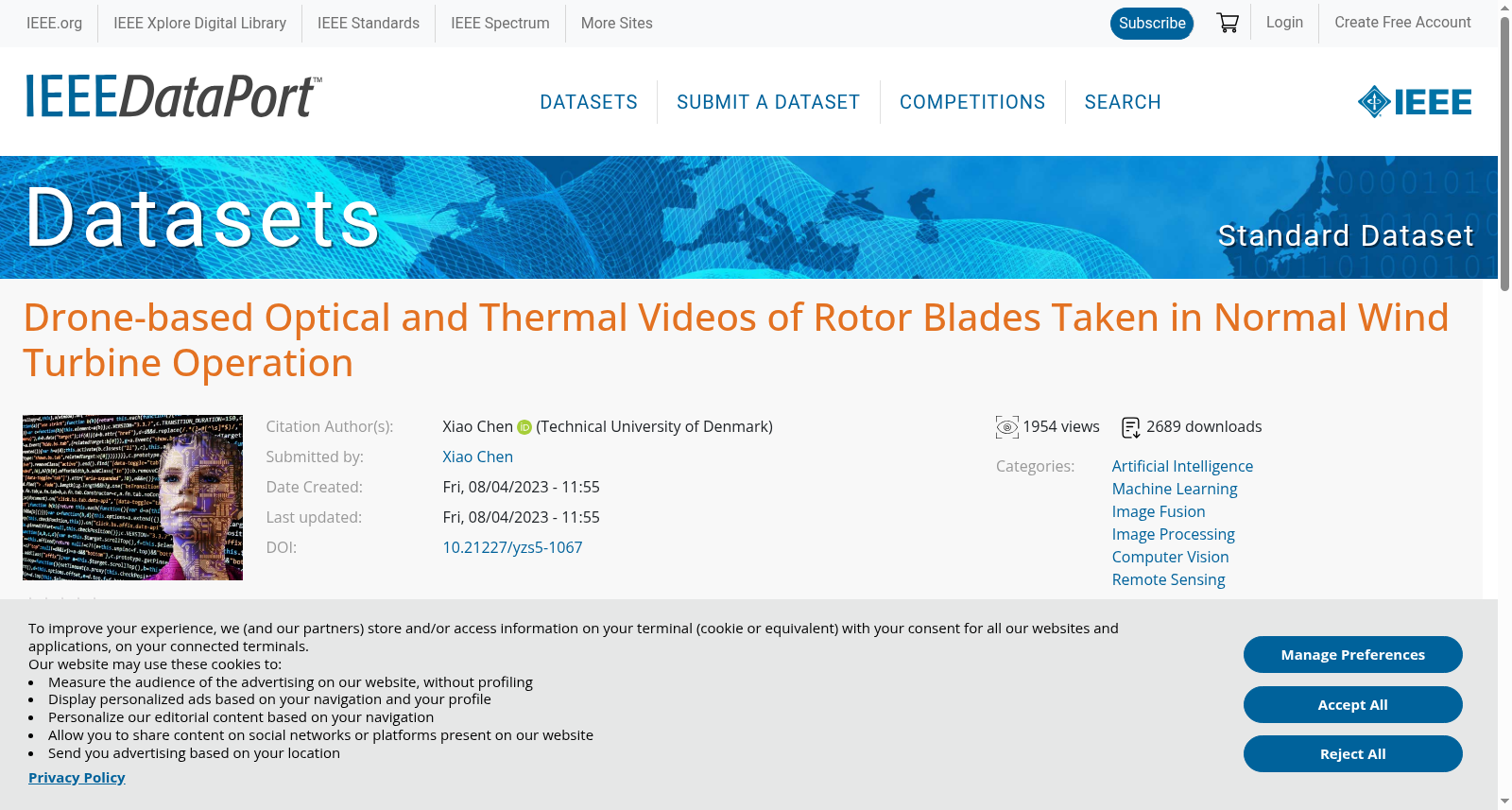This screenshot has height=810, width=1512.
Task: Expand the More Sites menu
Action: 617,23
